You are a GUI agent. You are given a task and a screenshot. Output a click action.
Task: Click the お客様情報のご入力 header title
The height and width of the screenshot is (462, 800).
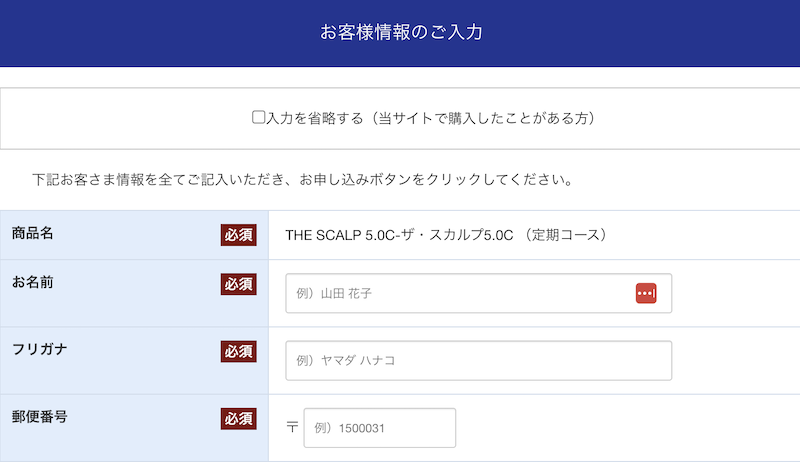(x=400, y=33)
